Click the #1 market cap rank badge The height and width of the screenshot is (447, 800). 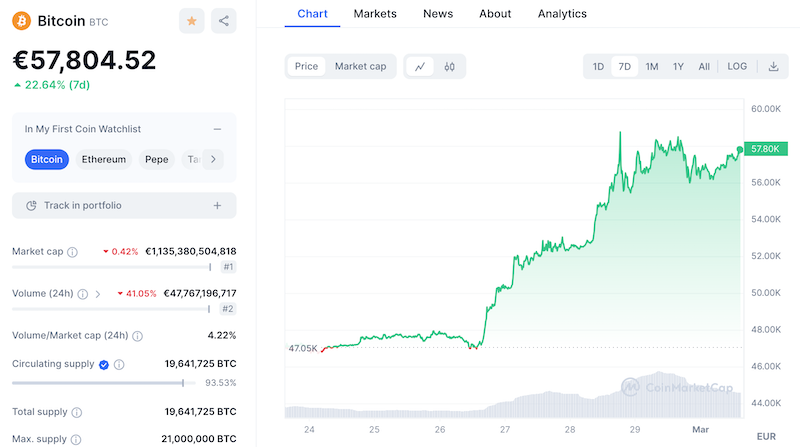coord(228,267)
